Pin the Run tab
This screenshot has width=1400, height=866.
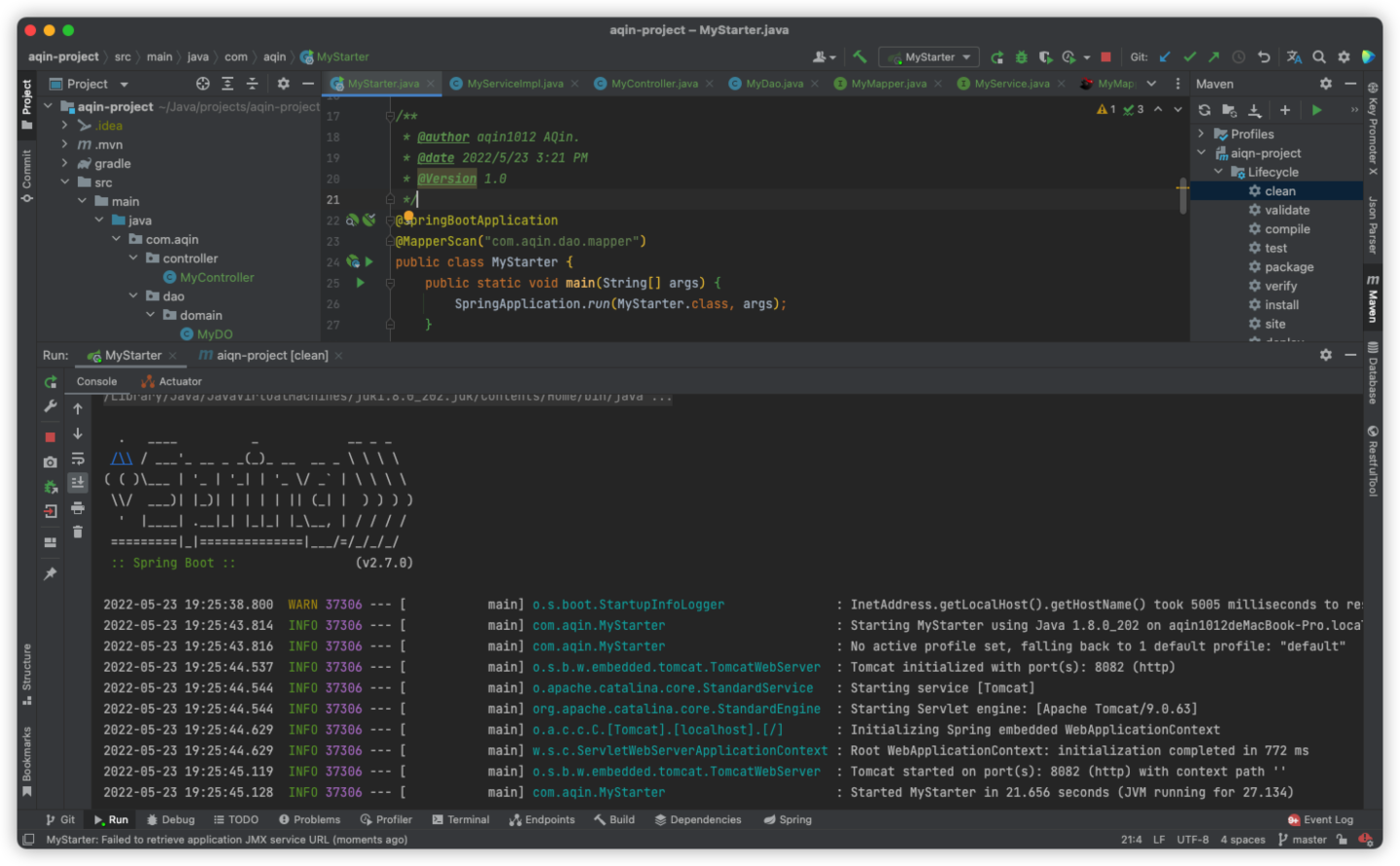click(x=51, y=573)
